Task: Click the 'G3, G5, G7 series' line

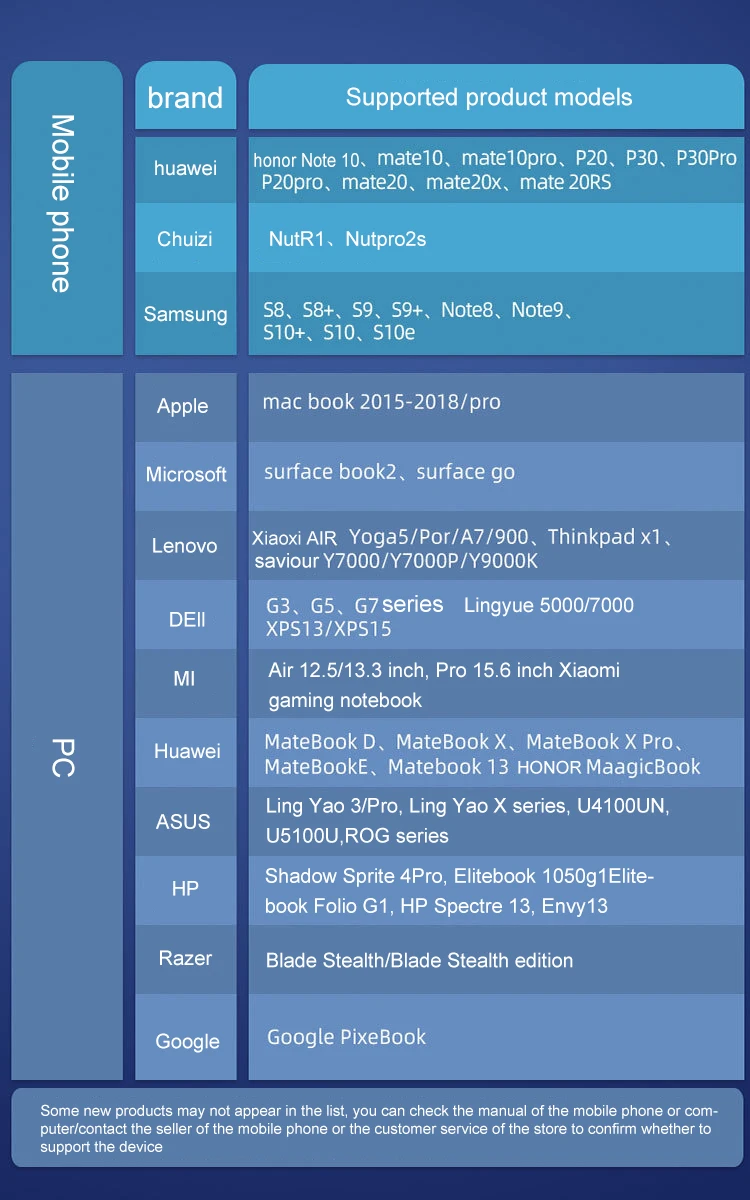Action: pos(449,605)
